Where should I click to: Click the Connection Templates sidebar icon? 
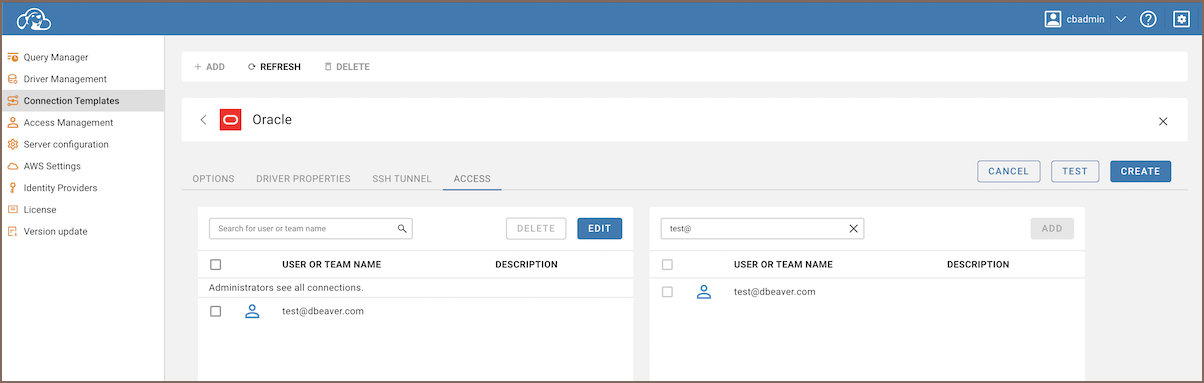13,101
